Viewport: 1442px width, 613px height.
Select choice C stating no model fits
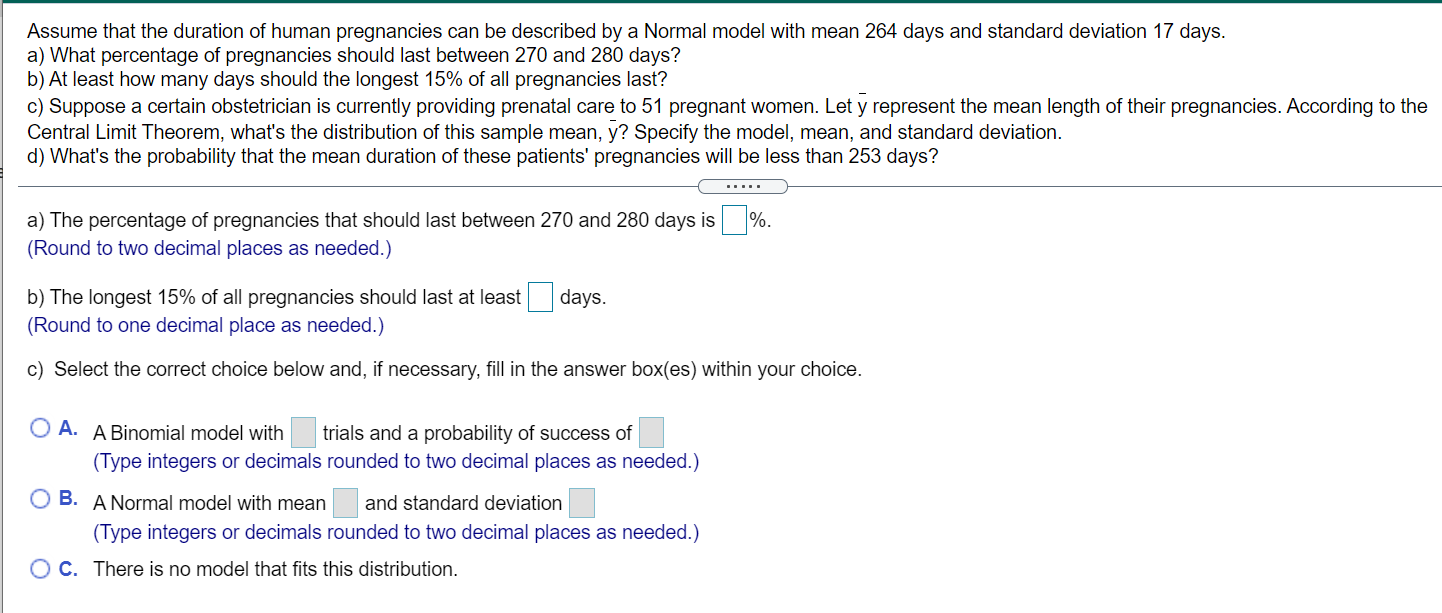click(x=39, y=568)
